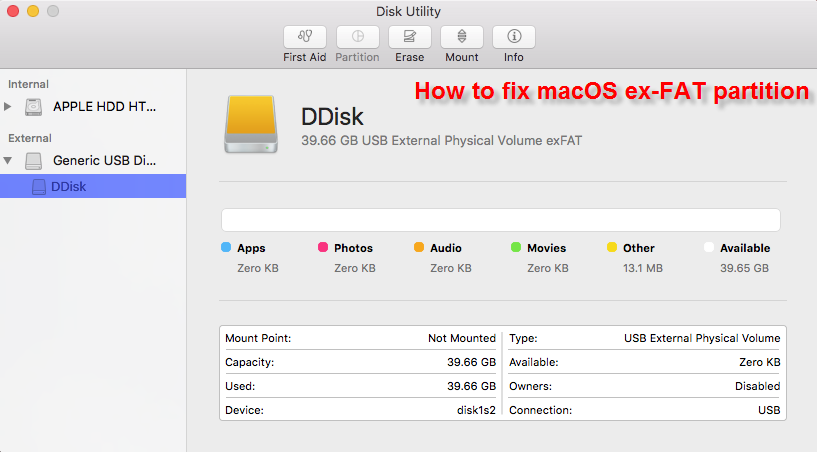Expand the APPLE HDD disclosure triangle
Screen dimensions: 817x452
click(8, 107)
